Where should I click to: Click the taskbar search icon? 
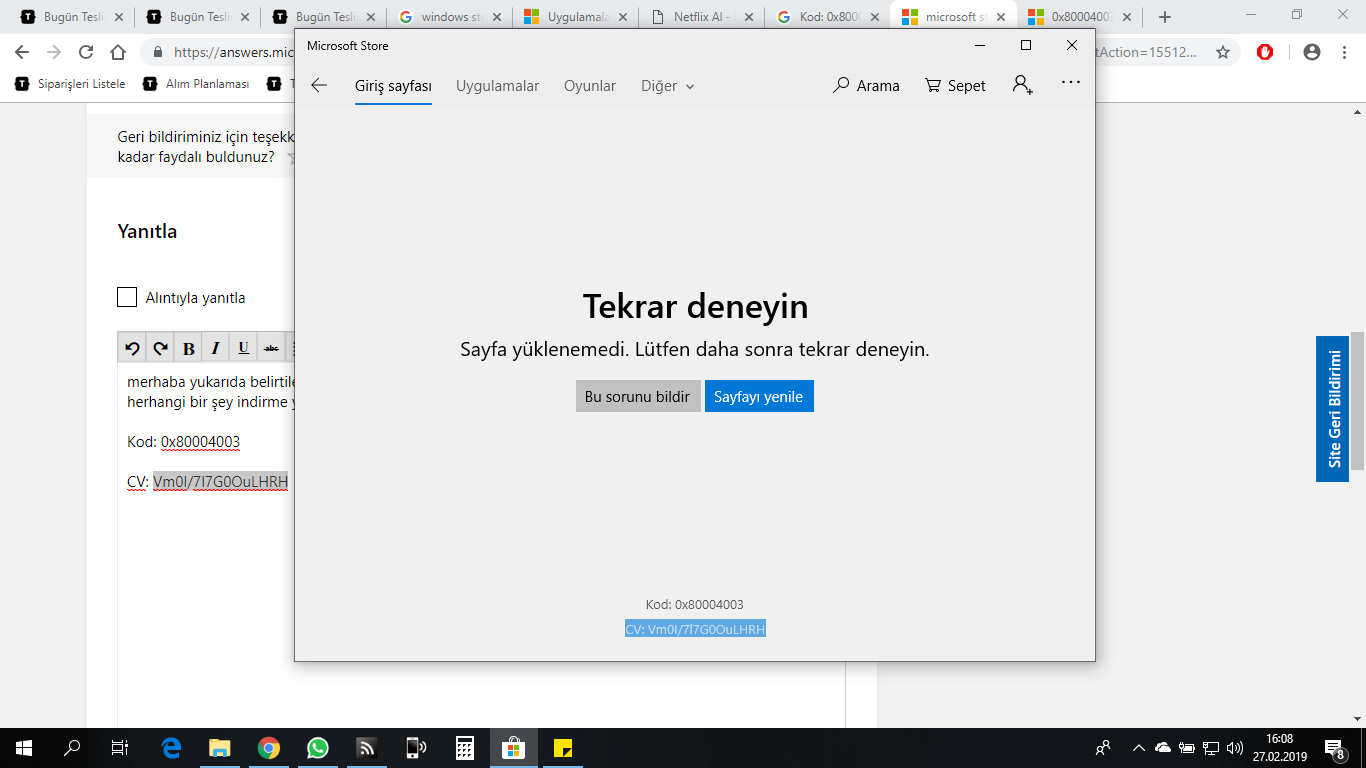pyautogui.click(x=72, y=747)
